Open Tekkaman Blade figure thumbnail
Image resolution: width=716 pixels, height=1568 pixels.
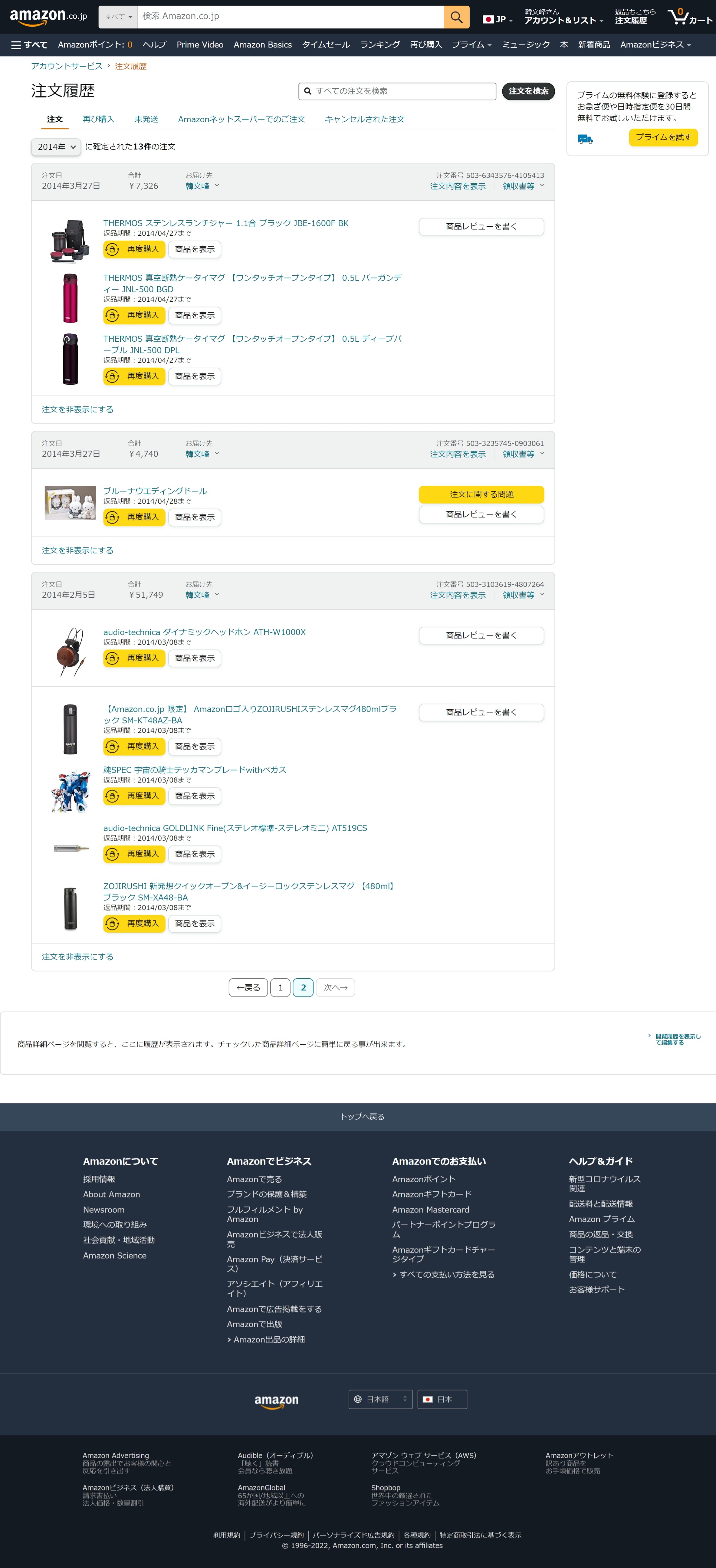[70, 792]
